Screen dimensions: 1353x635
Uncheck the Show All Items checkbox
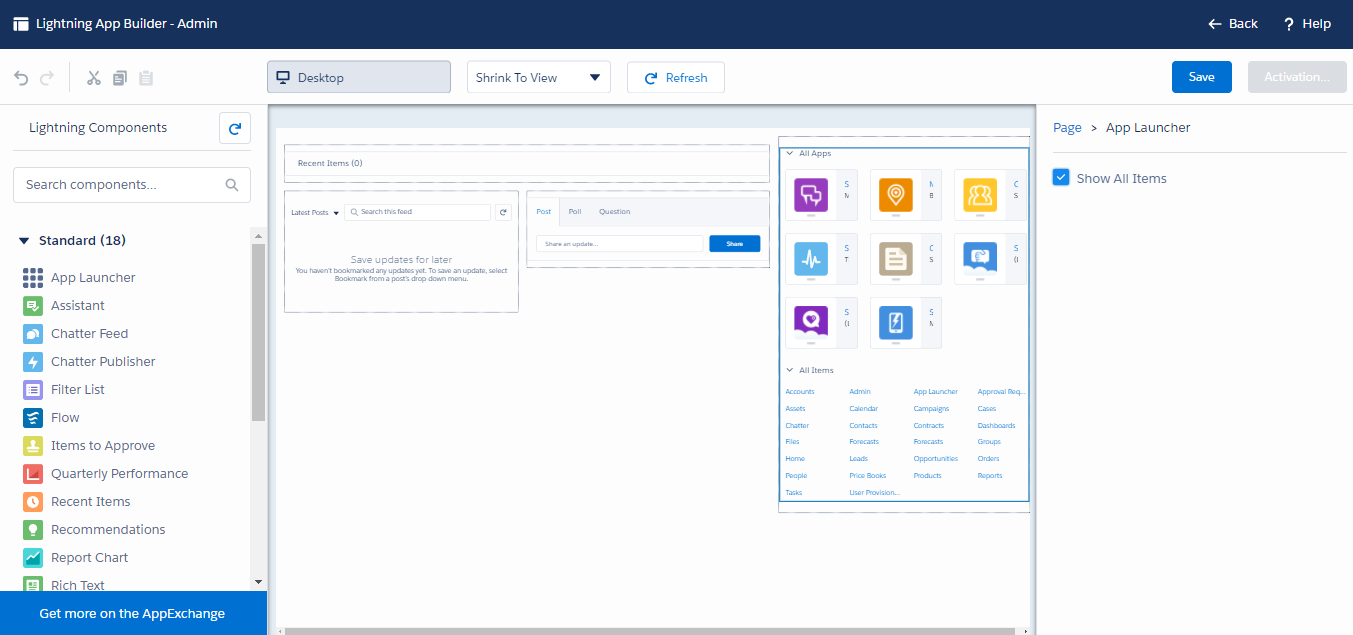(1062, 178)
